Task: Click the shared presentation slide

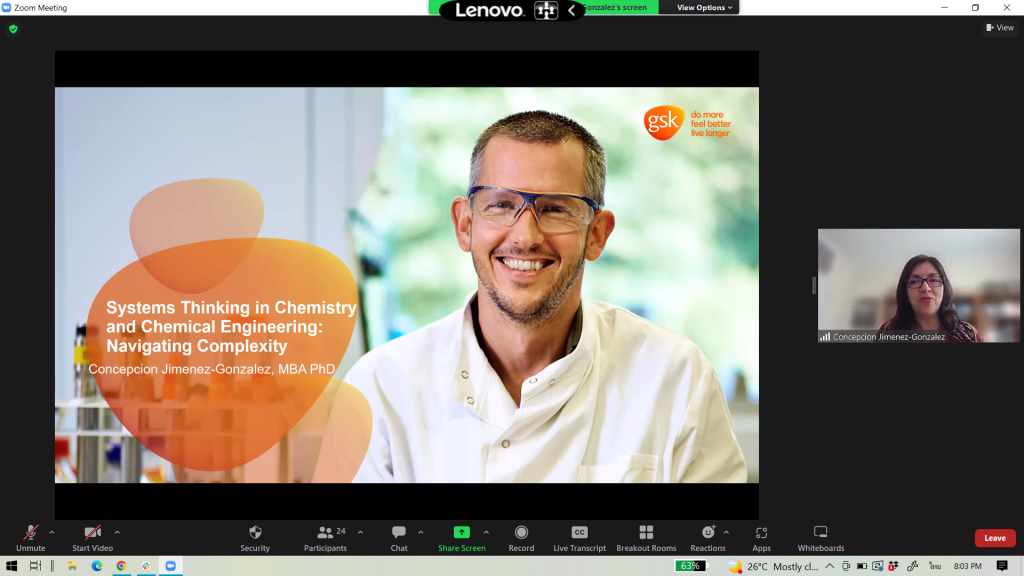Action: [x=407, y=285]
